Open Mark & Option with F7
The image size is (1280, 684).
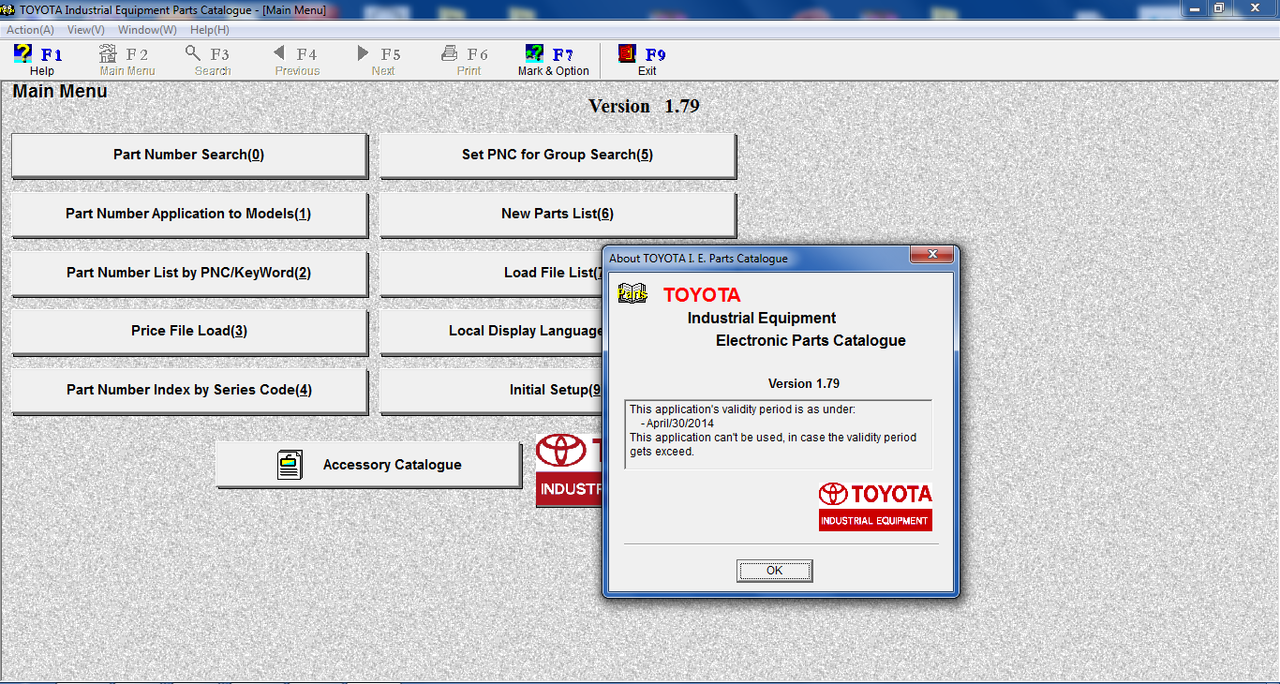[535, 54]
